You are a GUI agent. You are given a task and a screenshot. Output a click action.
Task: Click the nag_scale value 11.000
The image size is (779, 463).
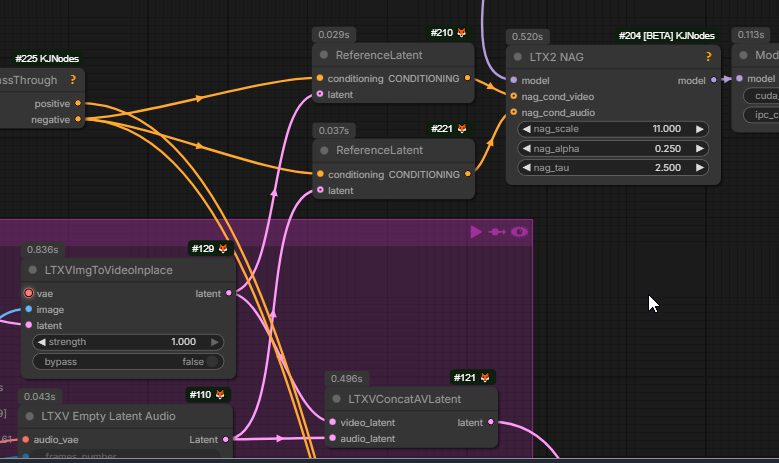pyautogui.click(x=667, y=129)
